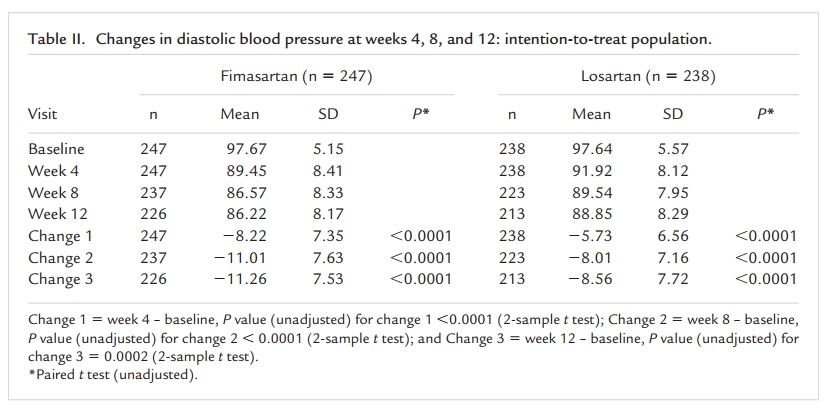Click the Table II caption title

point(370,39)
